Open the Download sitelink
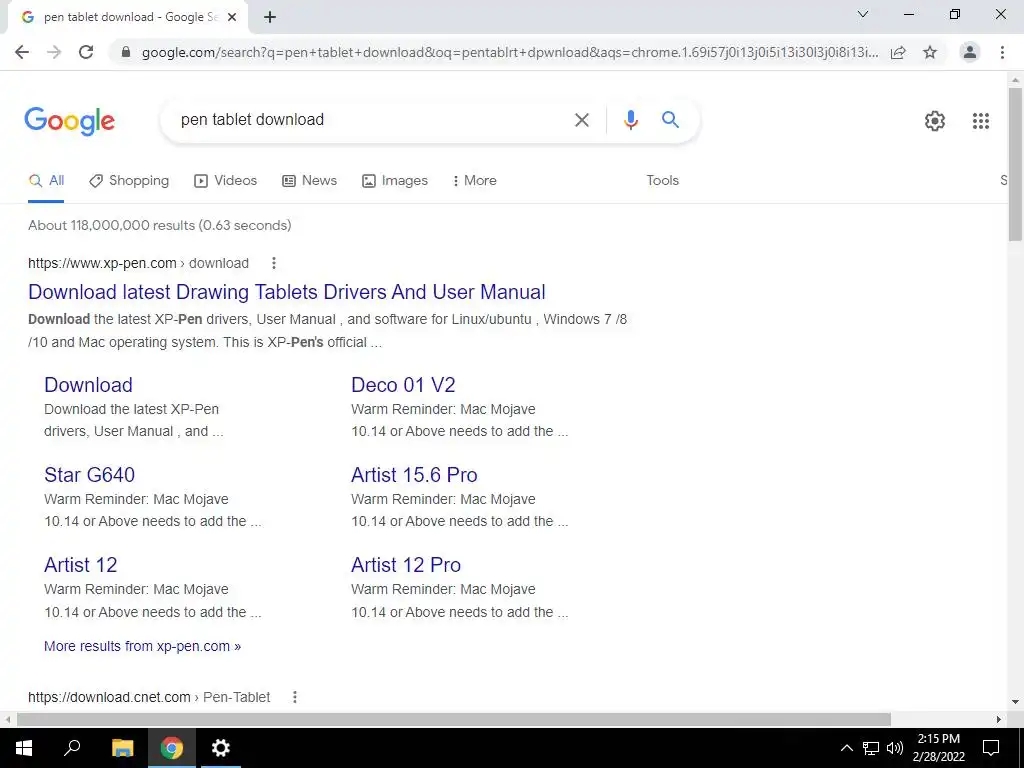Image resolution: width=1024 pixels, height=768 pixels. click(x=88, y=385)
